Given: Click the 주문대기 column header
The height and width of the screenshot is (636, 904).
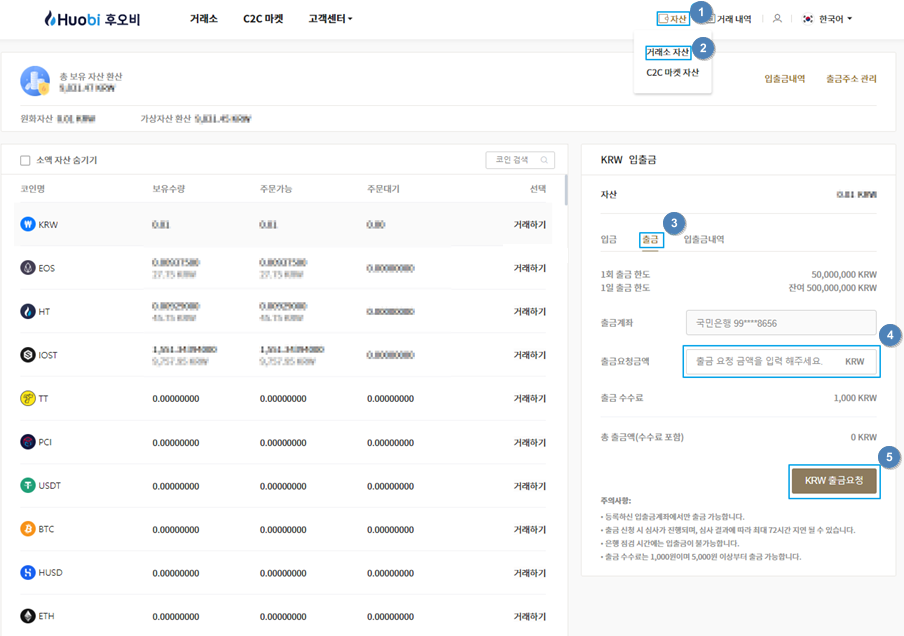Looking at the screenshot, I should [x=383, y=189].
